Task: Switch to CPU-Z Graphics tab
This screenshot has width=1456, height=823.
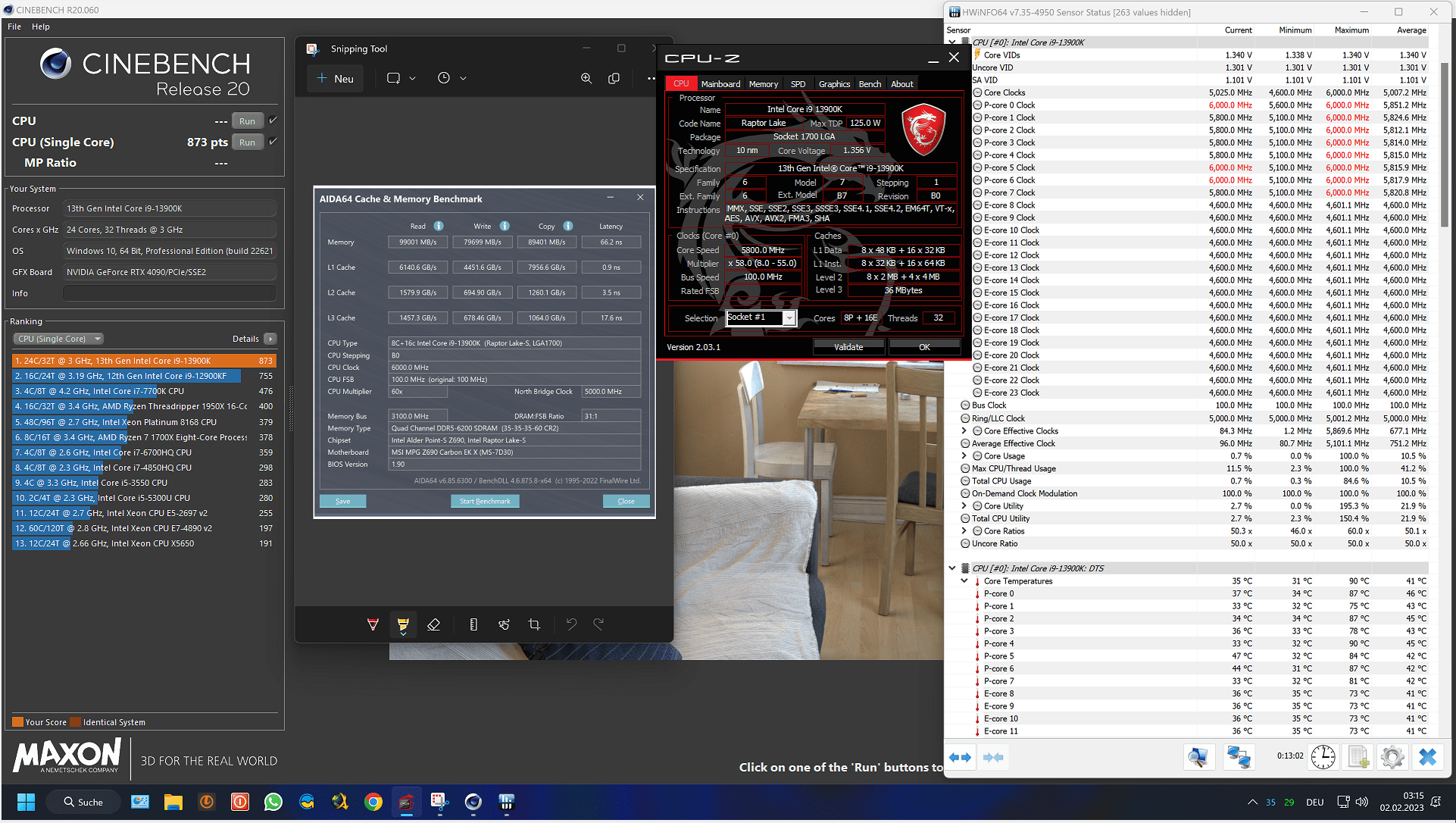Action: pyautogui.click(x=834, y=84)
